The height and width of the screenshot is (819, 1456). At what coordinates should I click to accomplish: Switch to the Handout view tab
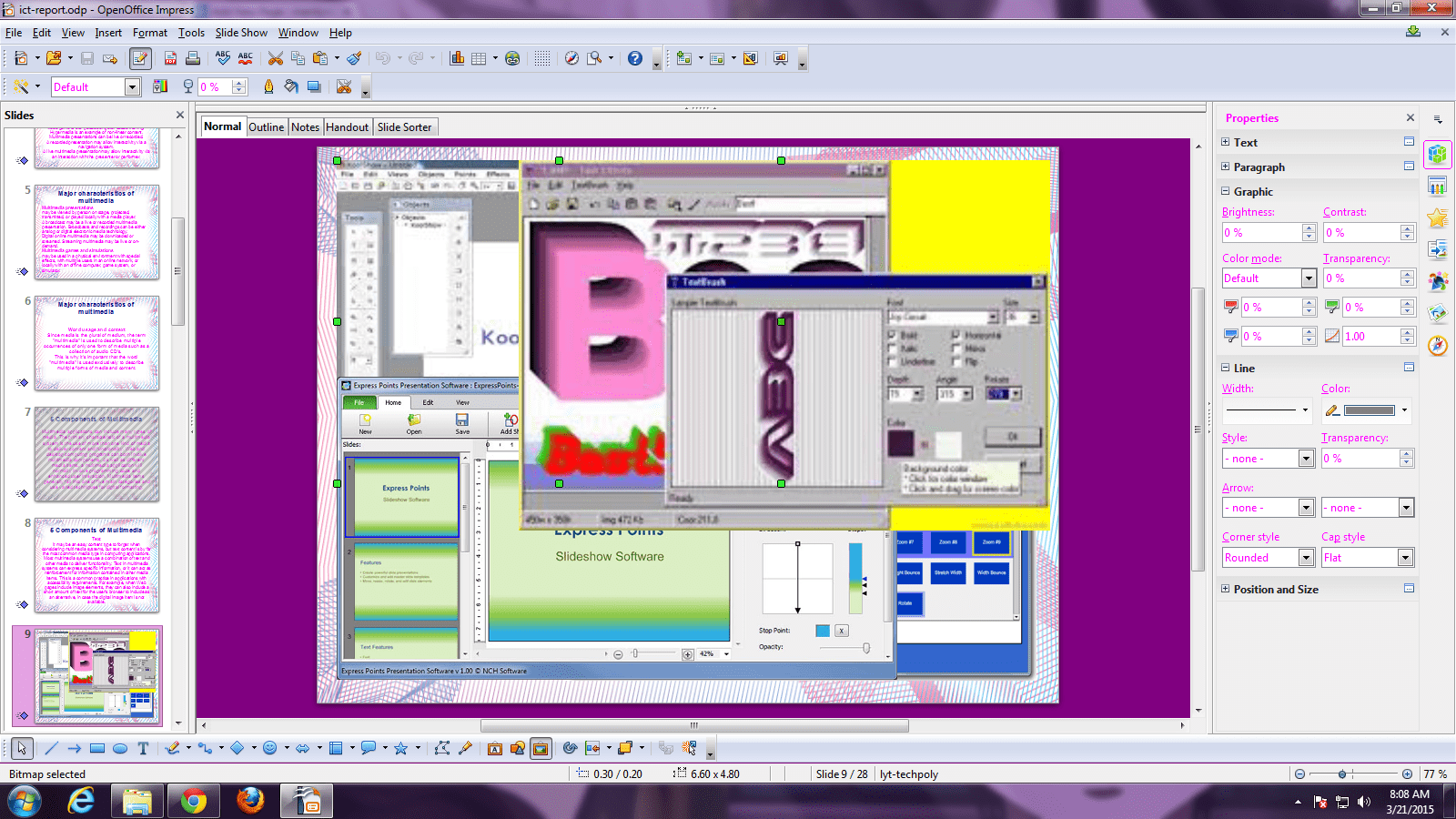[348, 127]
